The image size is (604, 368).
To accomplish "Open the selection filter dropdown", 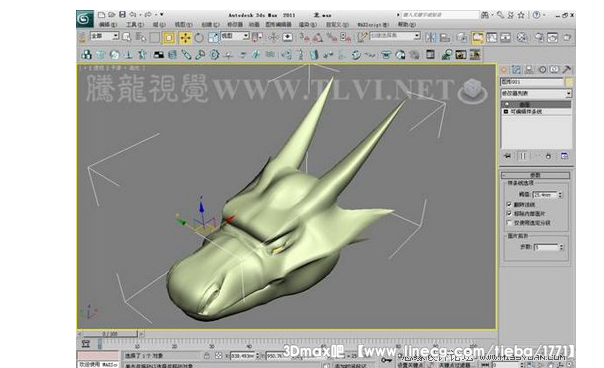I will click(x=104, y=36).
